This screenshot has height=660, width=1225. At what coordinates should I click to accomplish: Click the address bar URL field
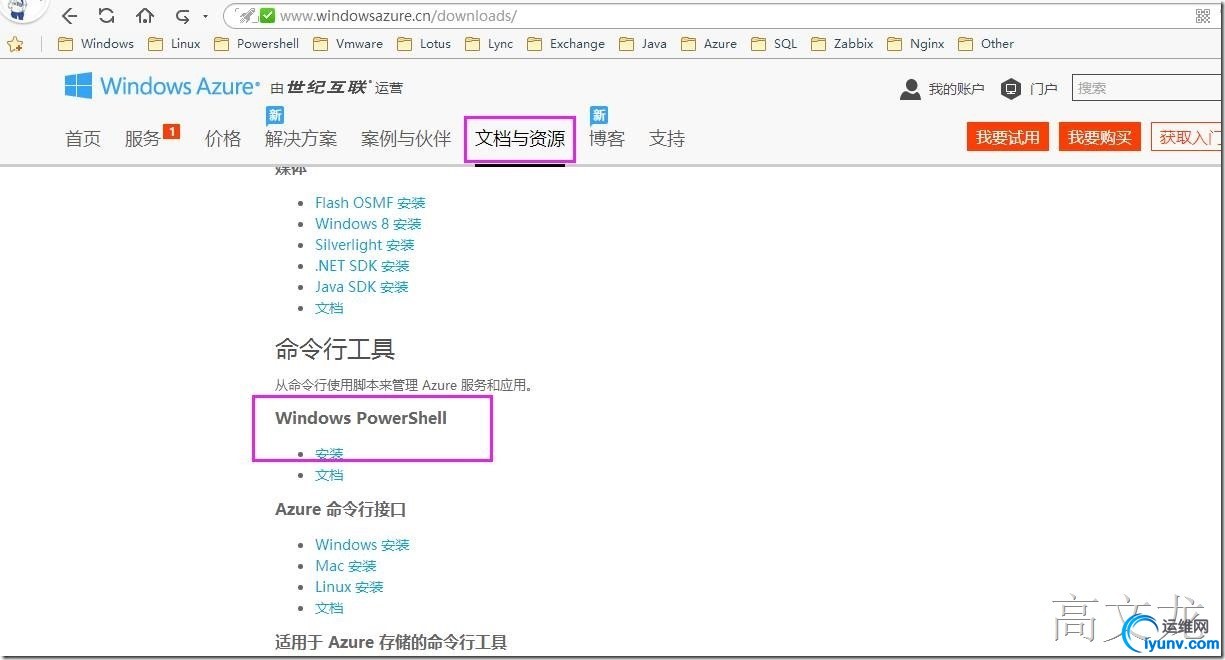click(x=700, y=16)
